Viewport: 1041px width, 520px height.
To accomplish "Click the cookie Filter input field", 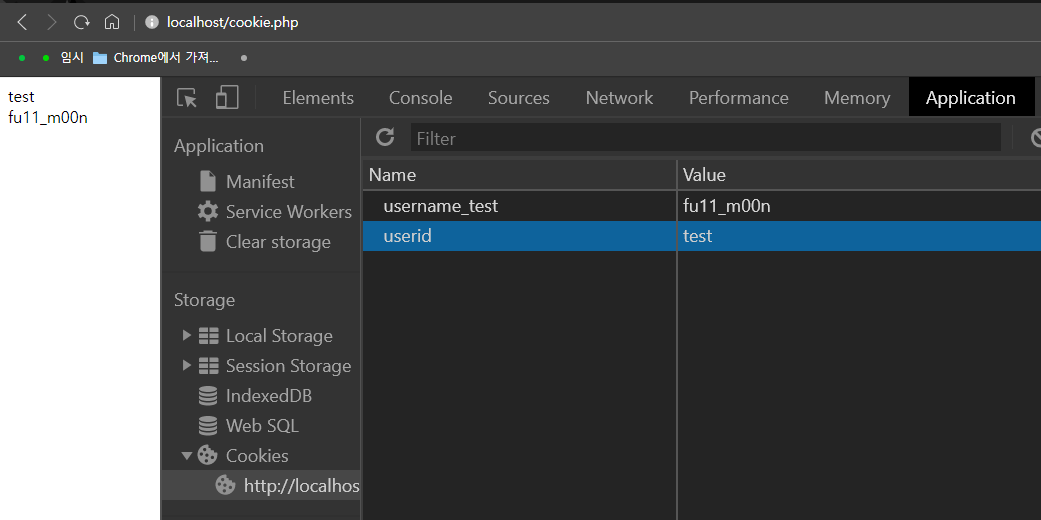I will [x=705, y=138].
